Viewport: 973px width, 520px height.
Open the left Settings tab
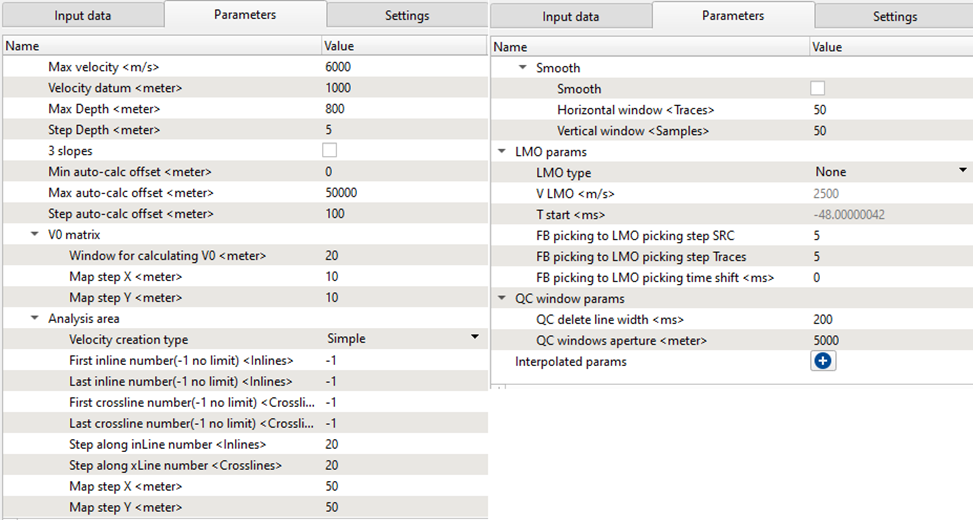tap(407, 16)
